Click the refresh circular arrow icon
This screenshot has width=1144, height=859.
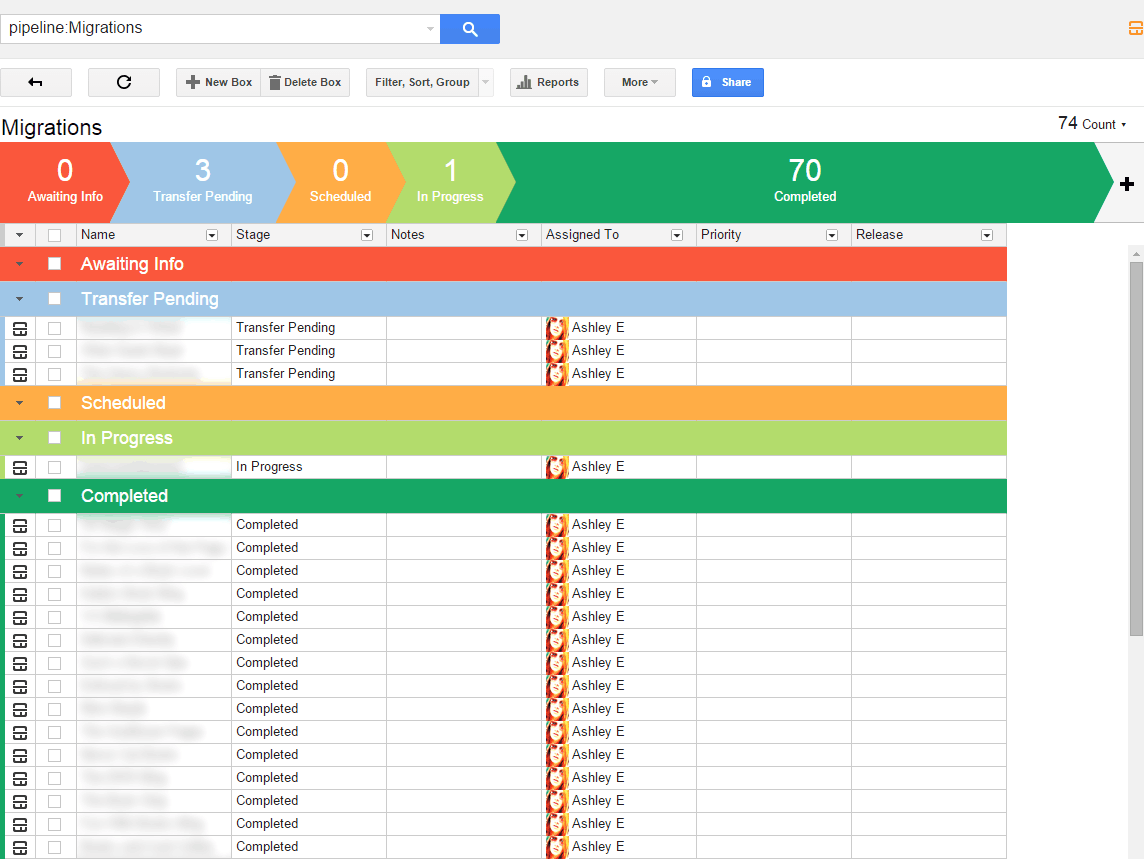(x=124, y=82)
